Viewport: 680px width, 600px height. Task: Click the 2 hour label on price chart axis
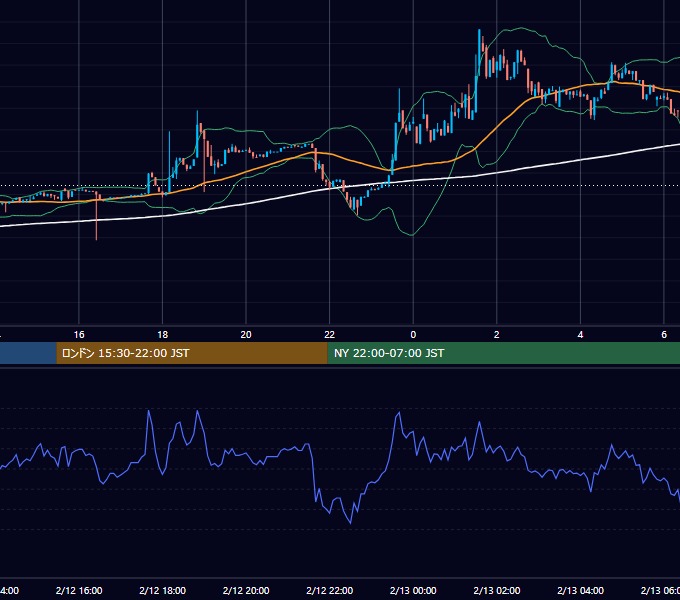[497, 335]
